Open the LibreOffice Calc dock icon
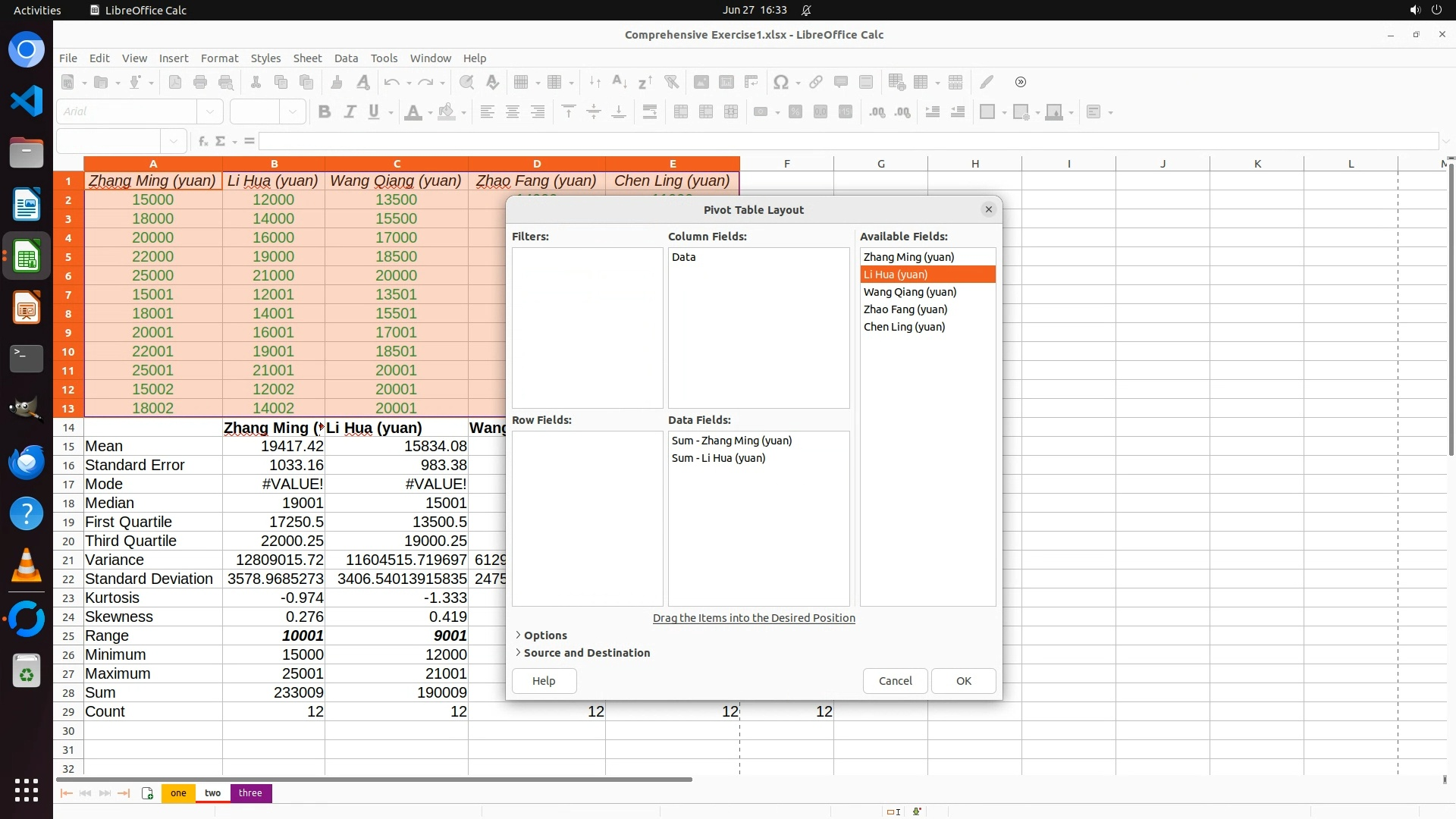This screenshot has height=819, width=1456. [x=27, y=257]
